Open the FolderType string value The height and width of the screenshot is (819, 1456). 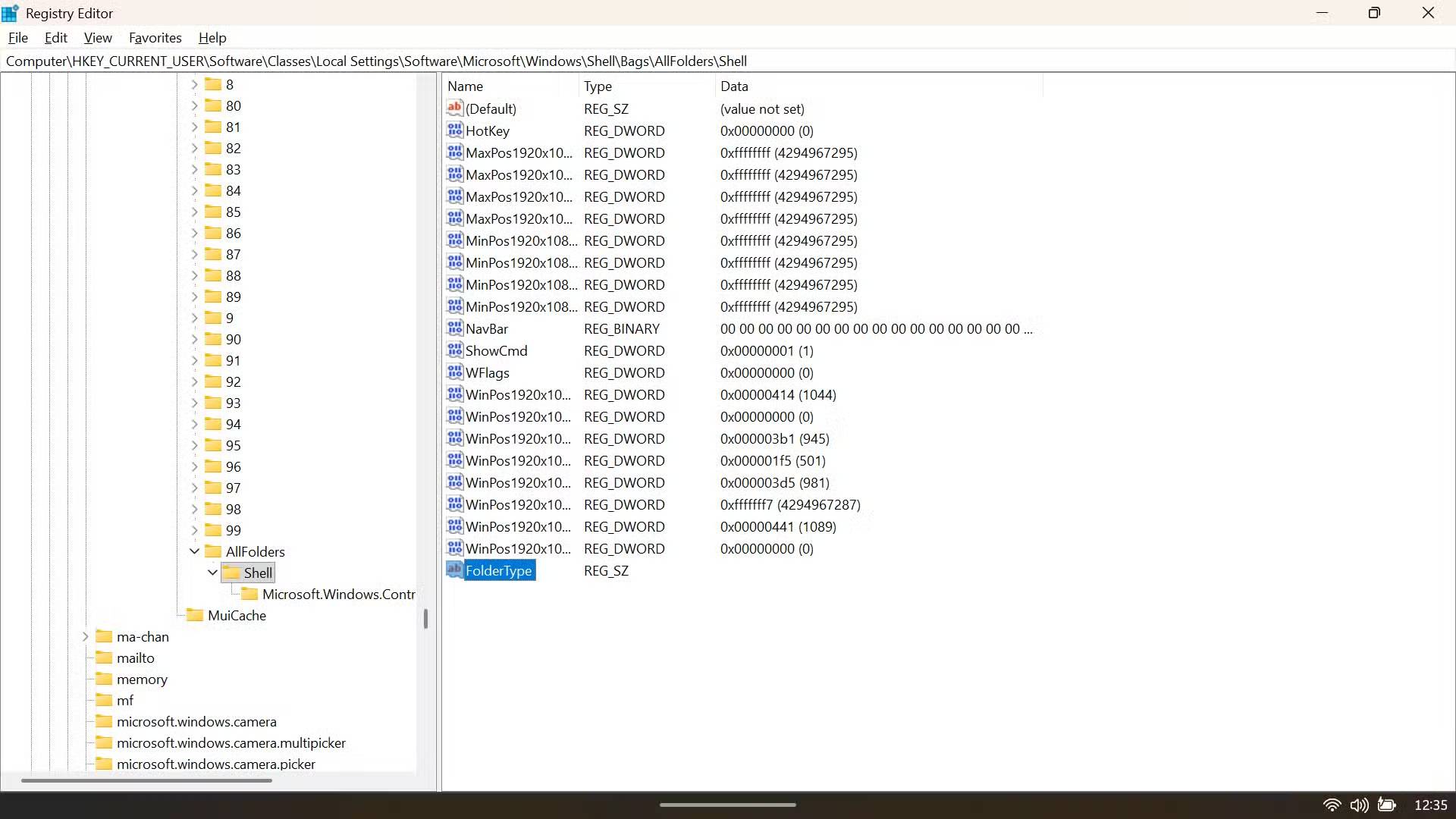click(497, 570)
